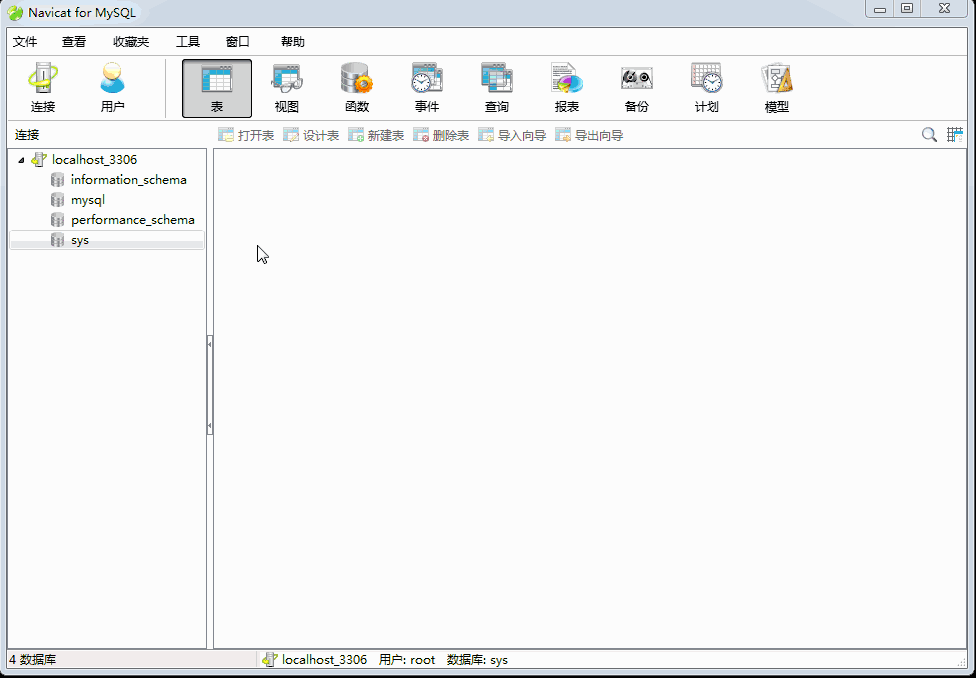Click the sys database cylinder icon
The height and width of the screenshot is (678, 976).
pyautogui.click(x=57, y=240)
